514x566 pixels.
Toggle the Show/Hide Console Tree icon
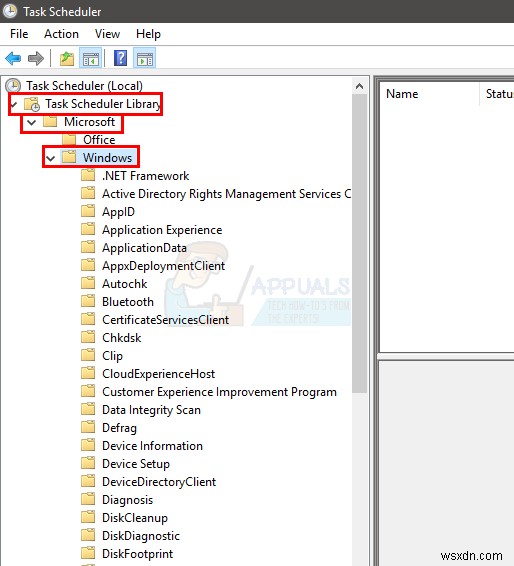(91, 58)
